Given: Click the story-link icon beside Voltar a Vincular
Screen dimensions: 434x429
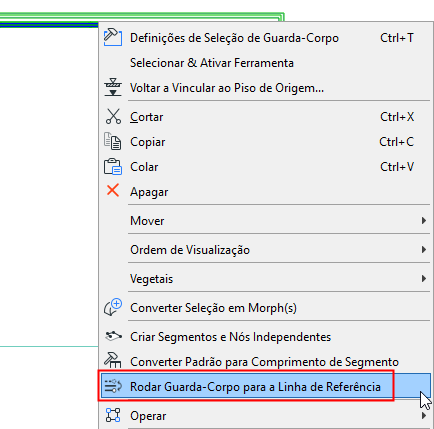Looking at the screenshot, I should point(113,87).
